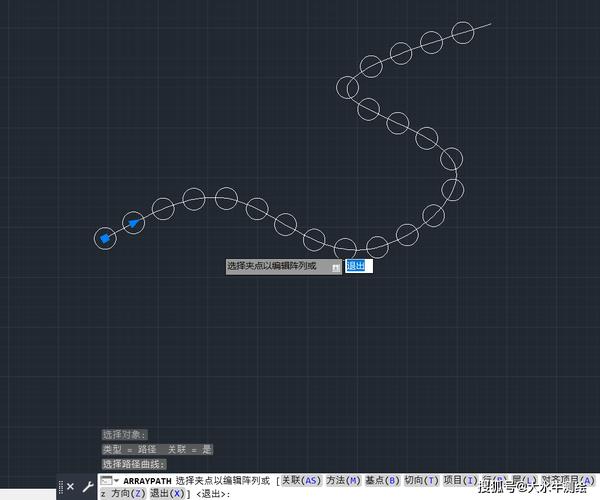This screenshot has width=600, height=500.
Task: Select 基点(B) option in command line
Action: [x=382, y=481]
